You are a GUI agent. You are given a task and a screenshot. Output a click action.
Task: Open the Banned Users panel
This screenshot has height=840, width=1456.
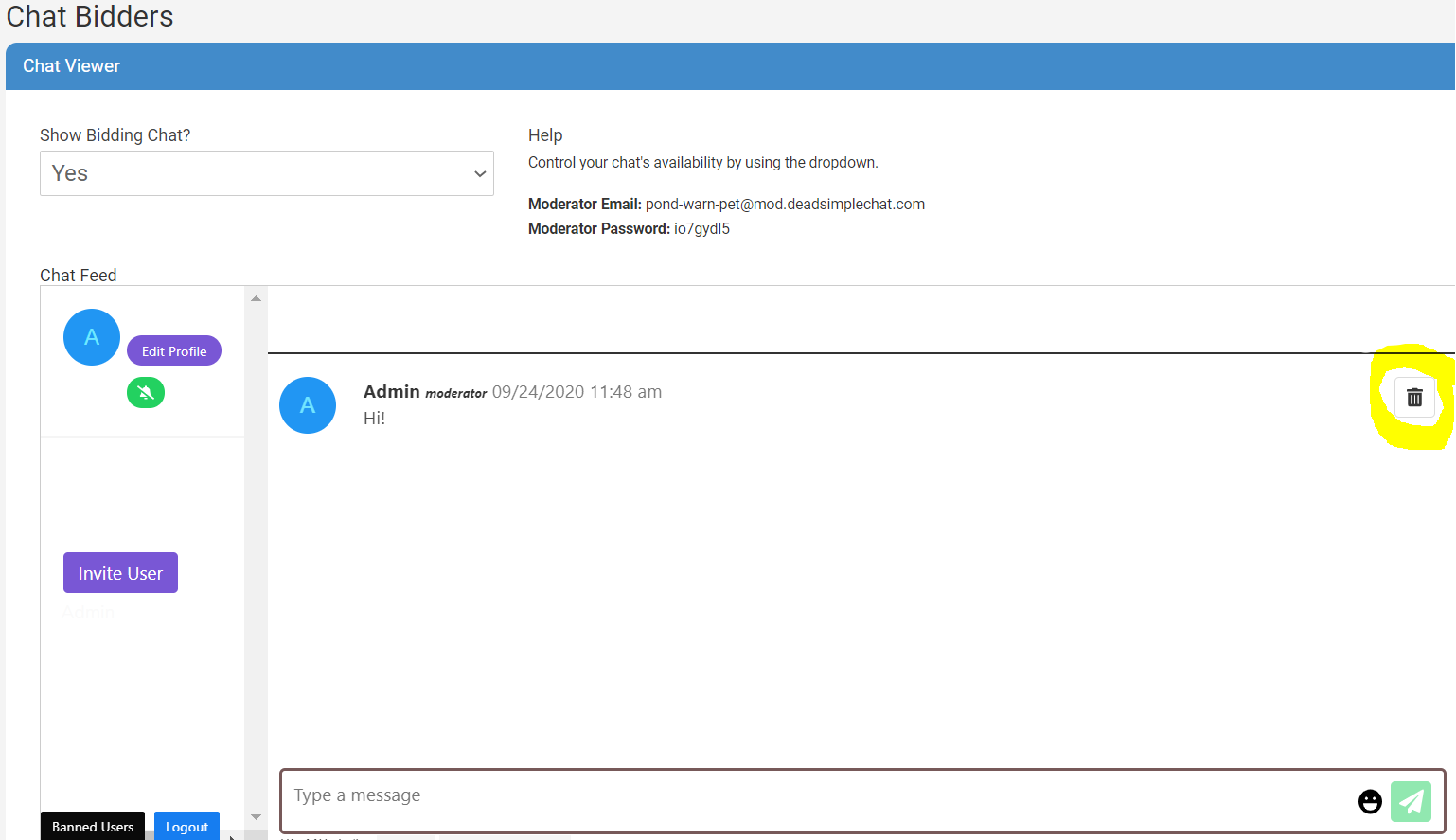point(92,826)
